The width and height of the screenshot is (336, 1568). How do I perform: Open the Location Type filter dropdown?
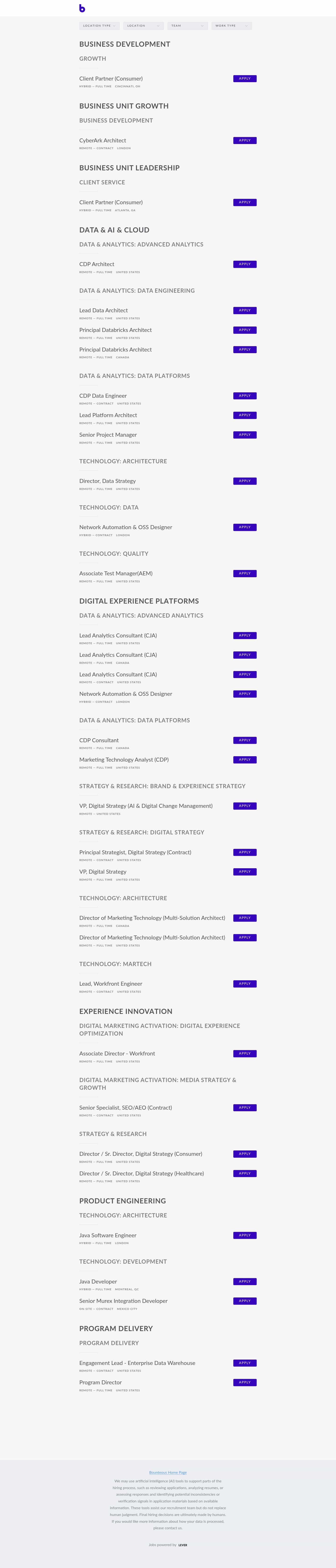click(99, 26)
